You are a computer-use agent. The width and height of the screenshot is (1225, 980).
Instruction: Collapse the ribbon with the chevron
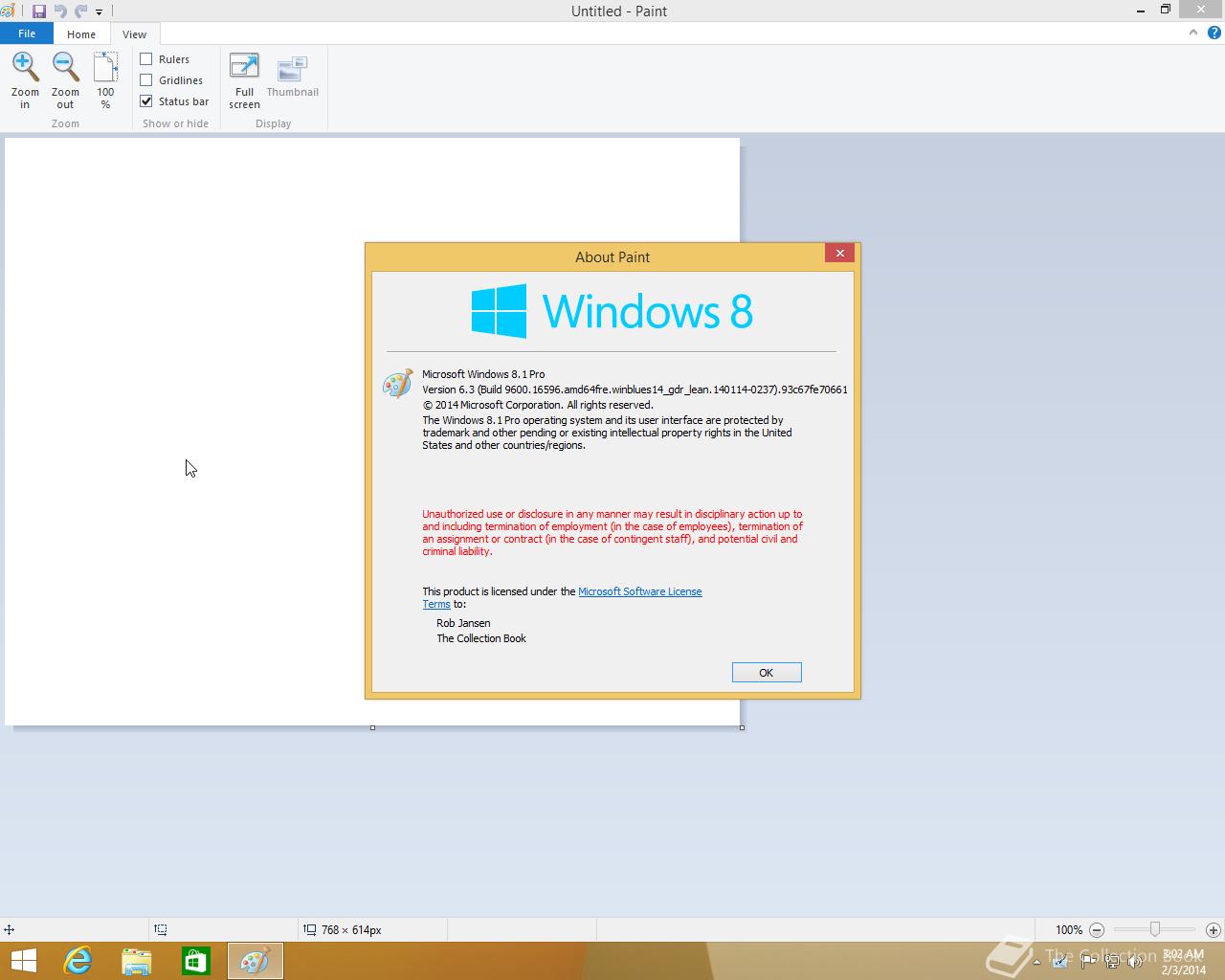point(1192,33)
